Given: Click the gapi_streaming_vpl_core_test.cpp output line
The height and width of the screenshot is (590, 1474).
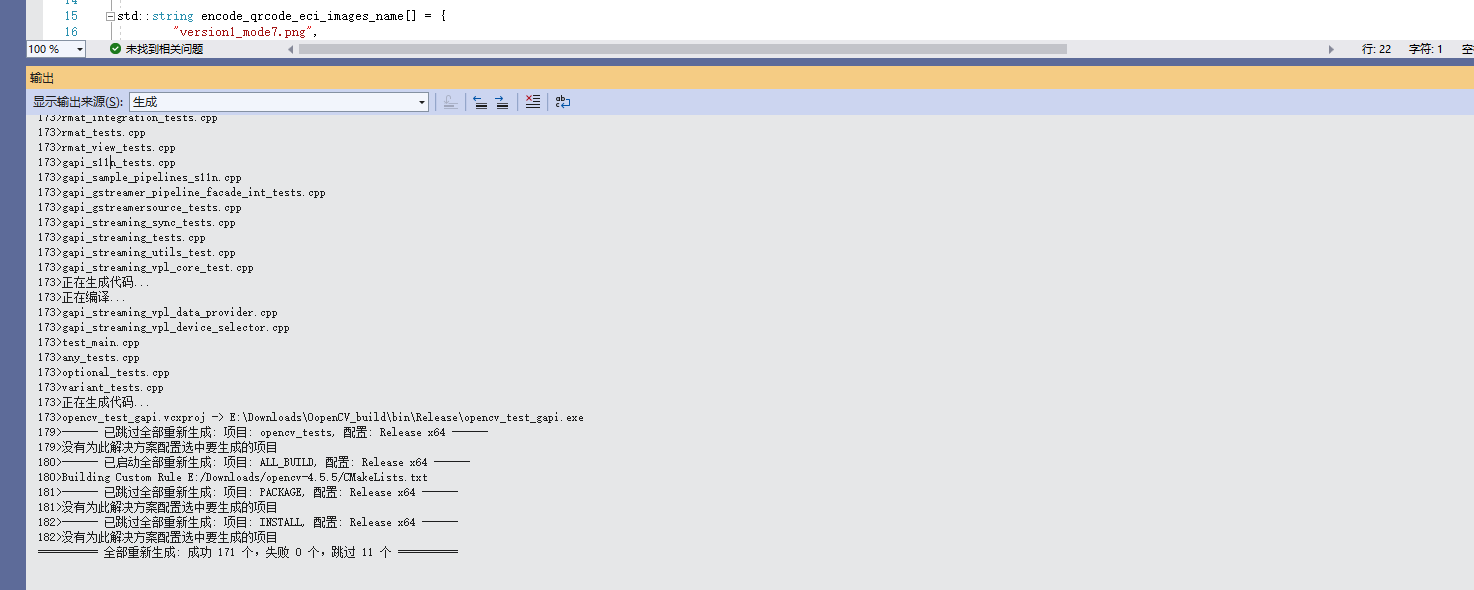Looking at the screenshot, I should coord(146,267).
